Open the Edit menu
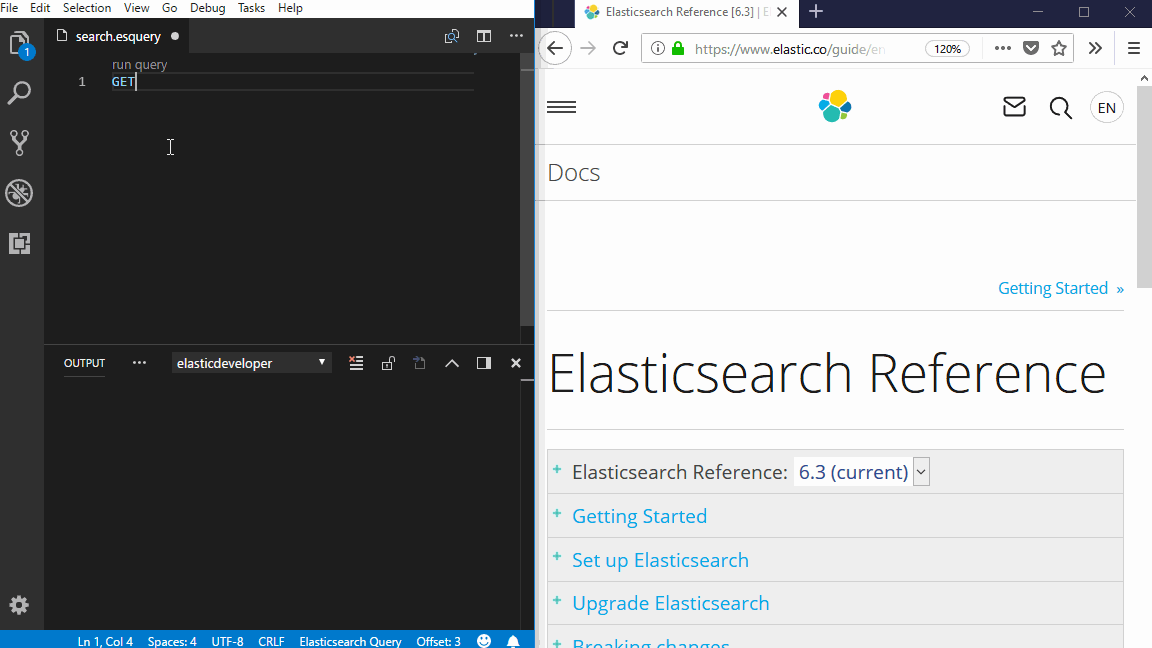 (x=40, y=8)
